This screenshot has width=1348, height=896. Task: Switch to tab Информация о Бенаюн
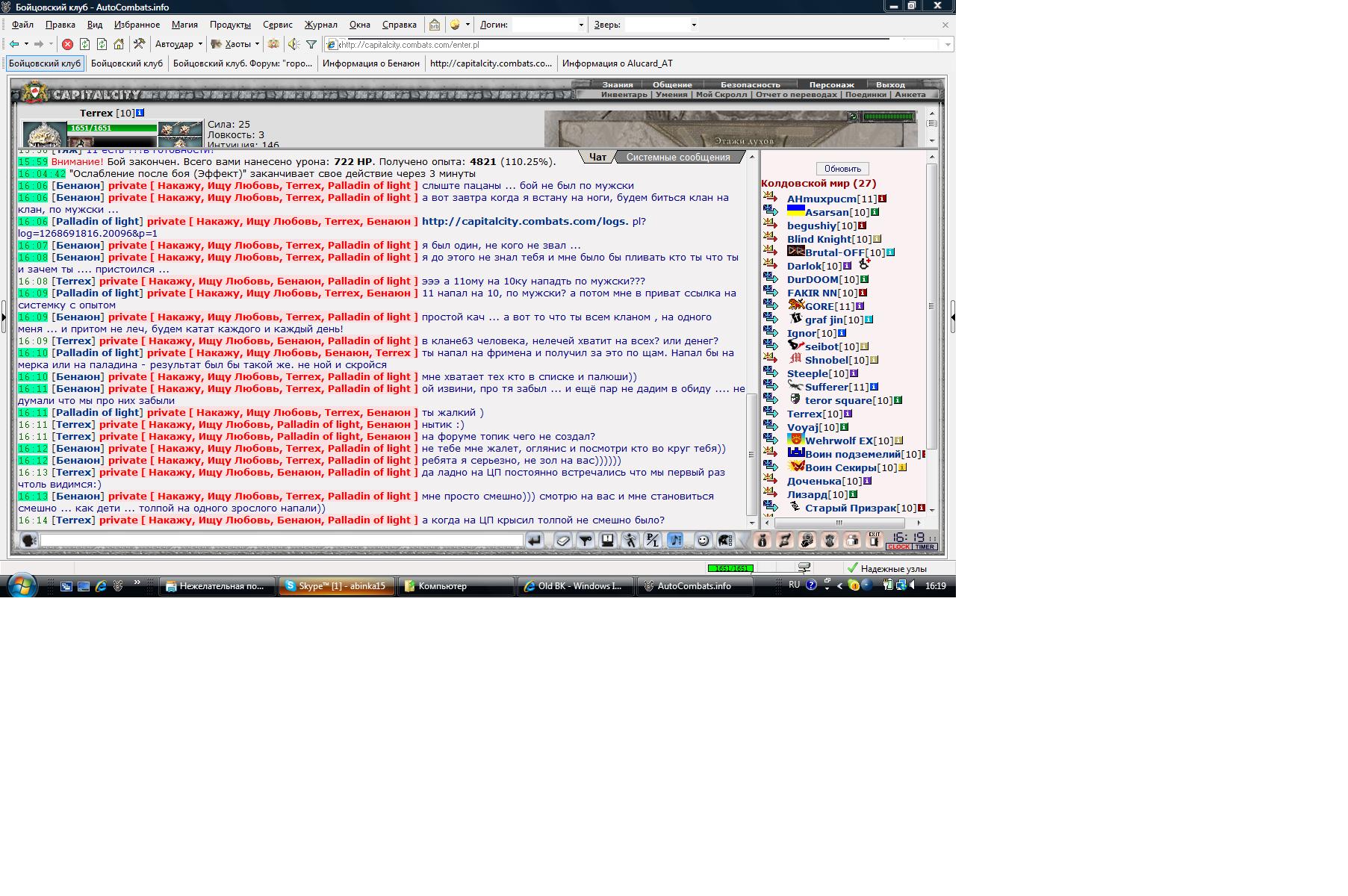(371, 63)
